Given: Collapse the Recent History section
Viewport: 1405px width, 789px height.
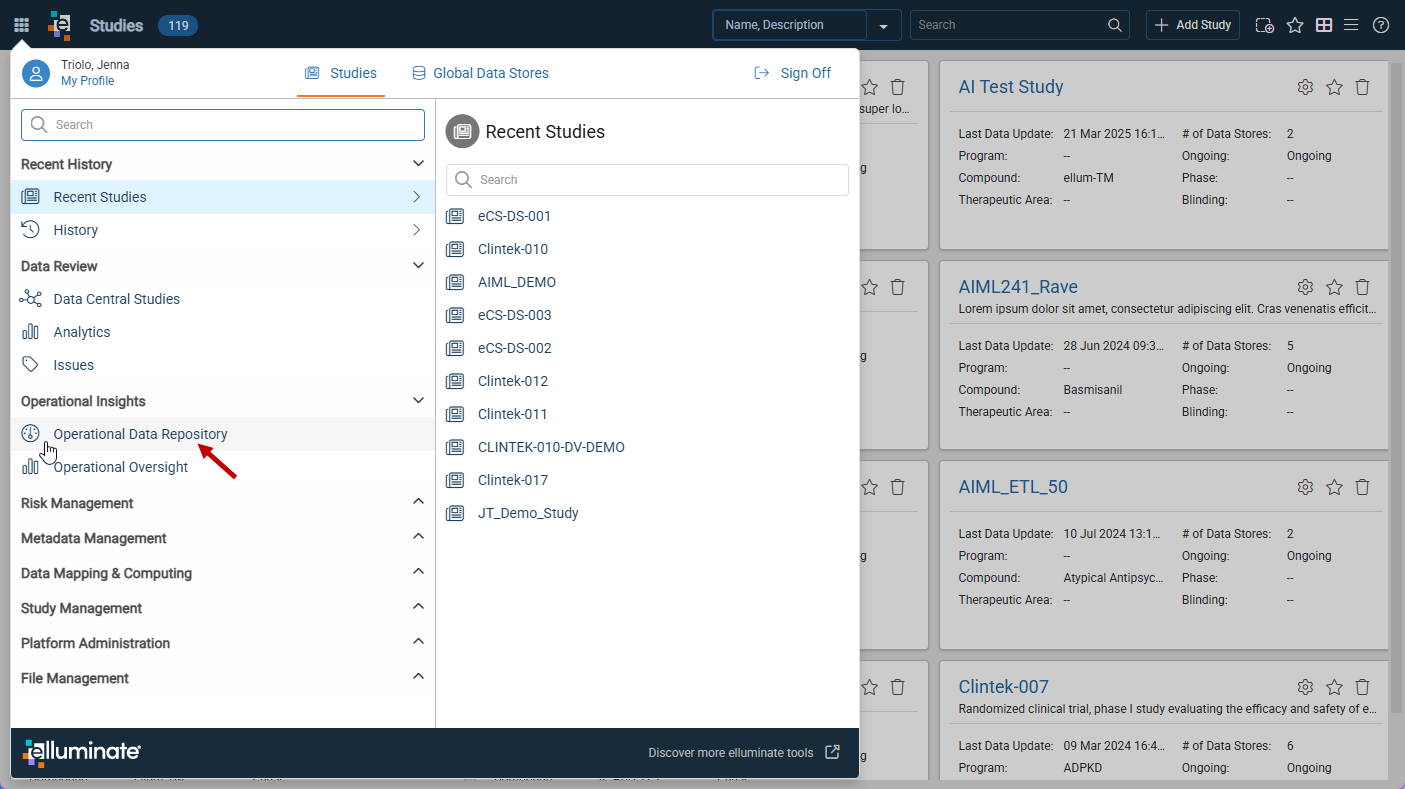Looking at the screenshot, I should (x=418, y=163).
